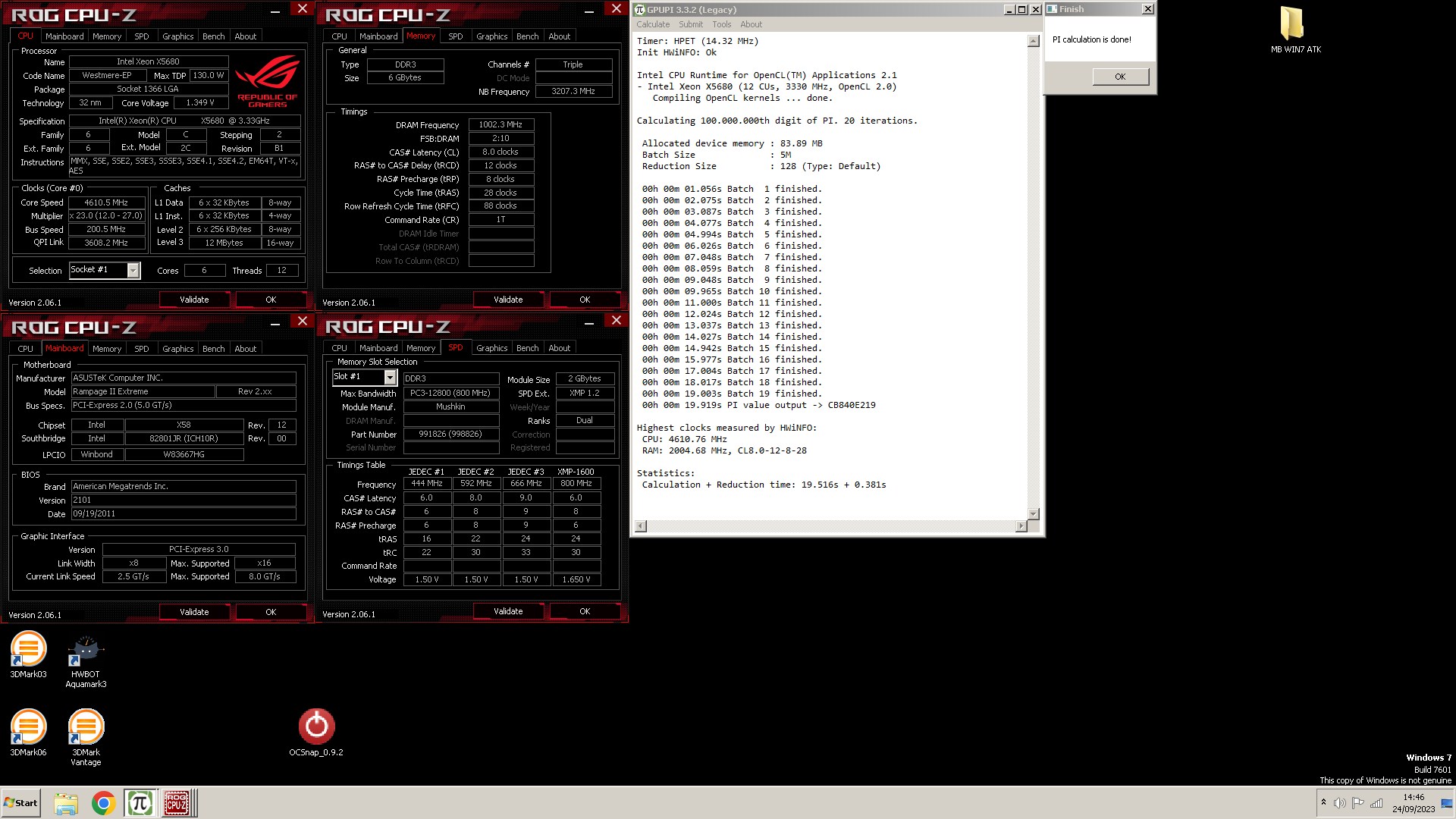Image resolution: width=1456 pixels, height=819 pixels.
Task: Expand the Socket #1 selection dropdown
Action: 133,271
